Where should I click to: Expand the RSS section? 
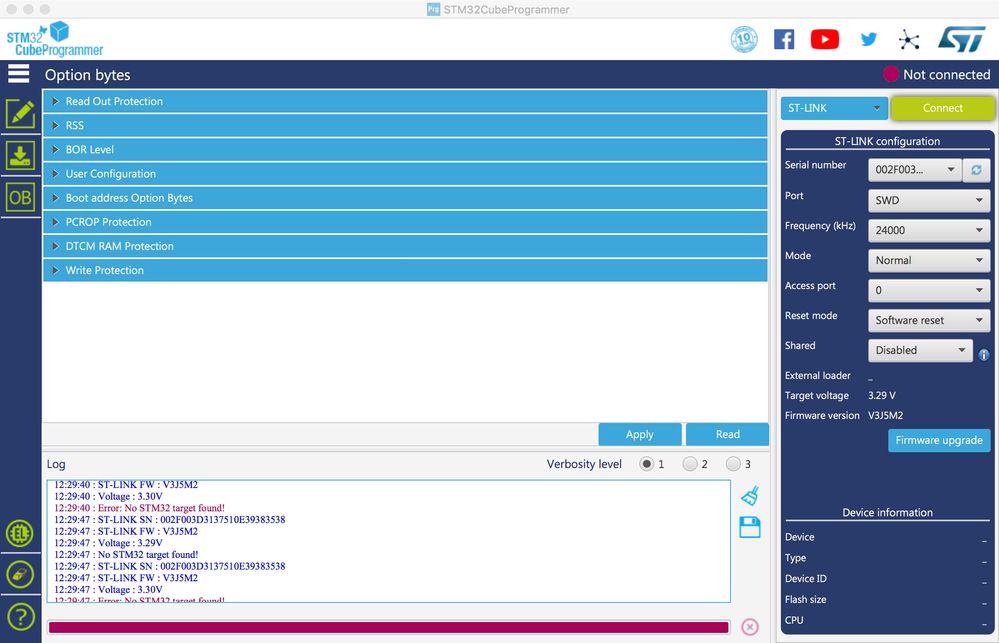pos(405,126)
